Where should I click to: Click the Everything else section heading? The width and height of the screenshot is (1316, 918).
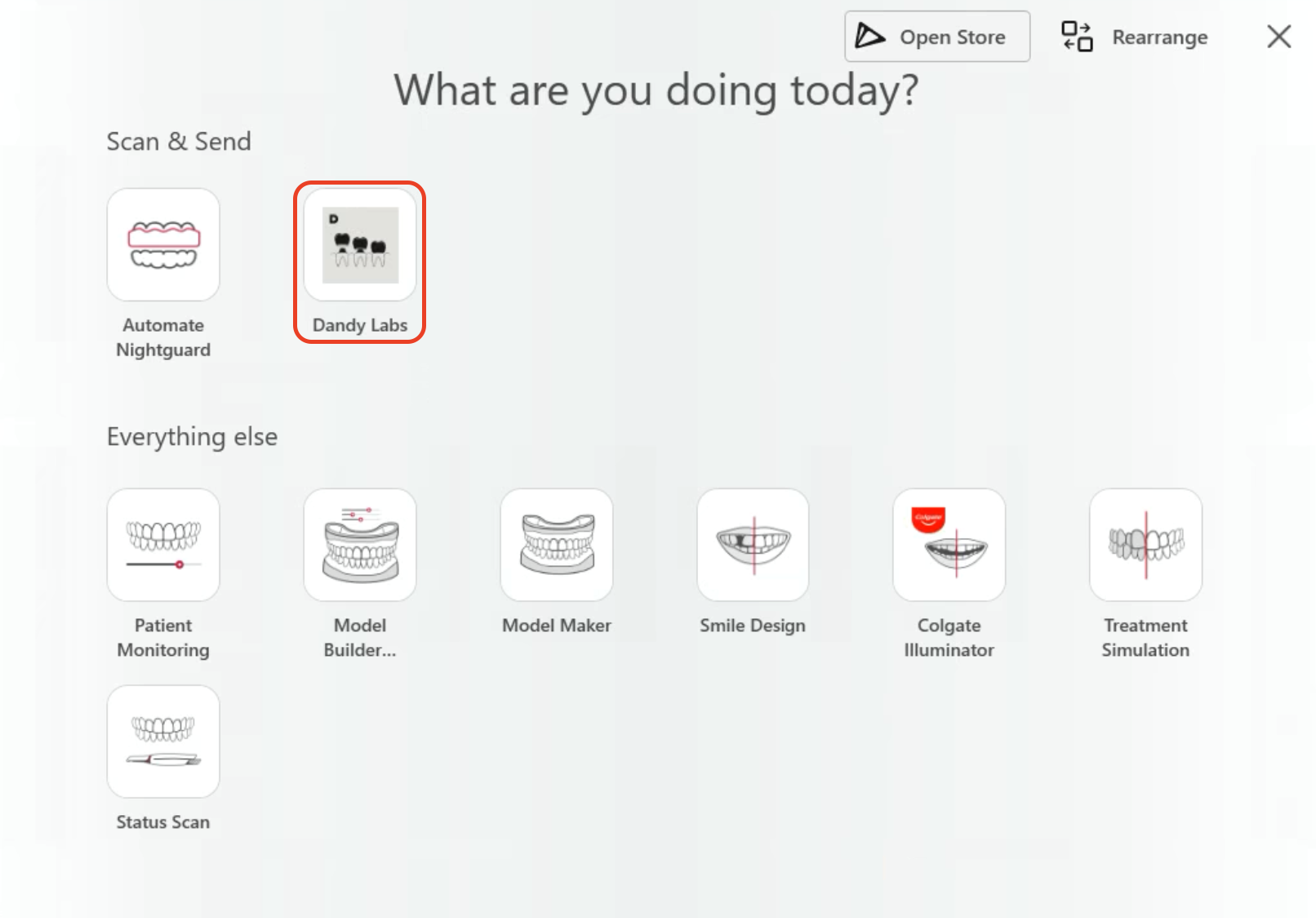point(192,437)
